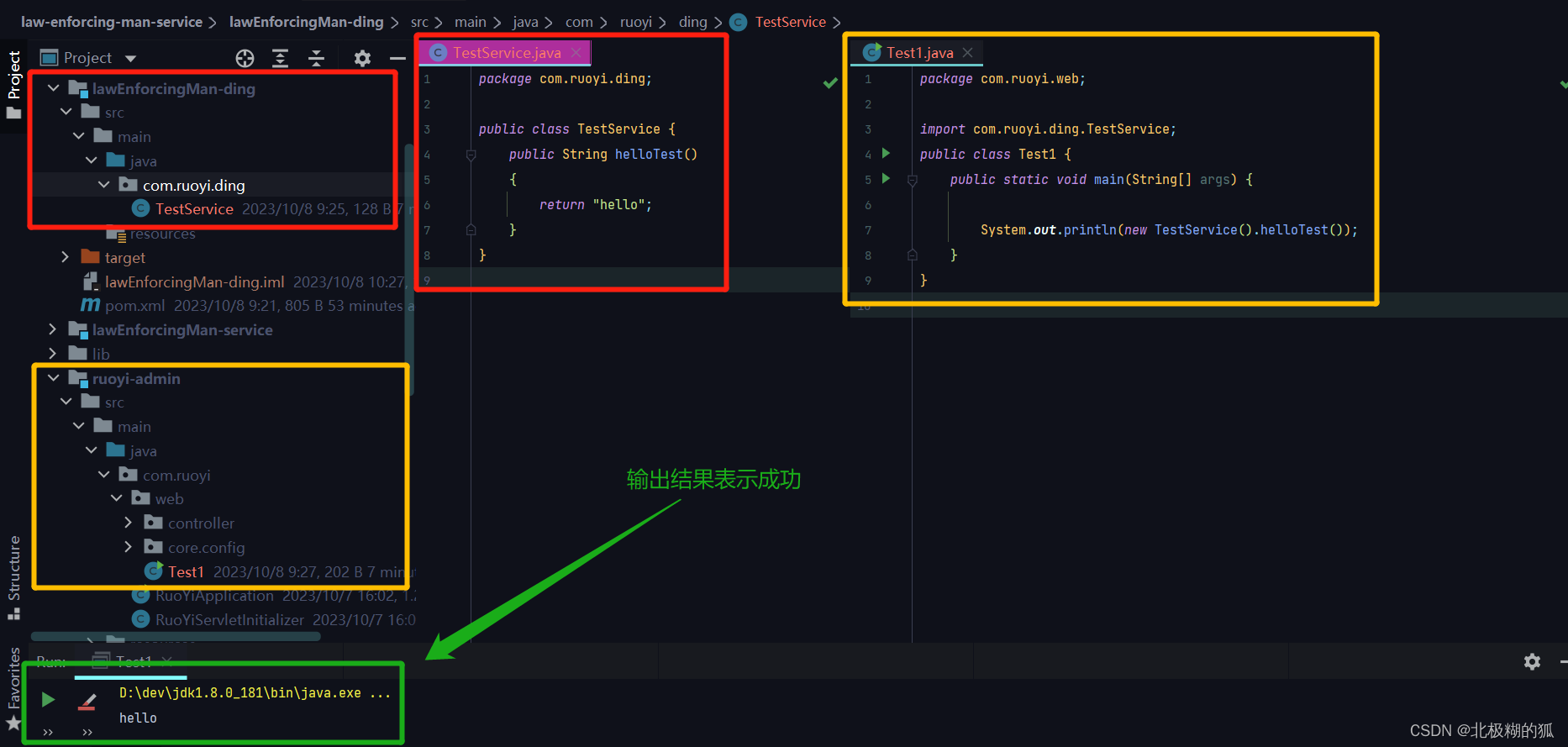Rerun Test1 with the green play icon in Run panel
The image size is (1568, 747).
click(48, 699)
